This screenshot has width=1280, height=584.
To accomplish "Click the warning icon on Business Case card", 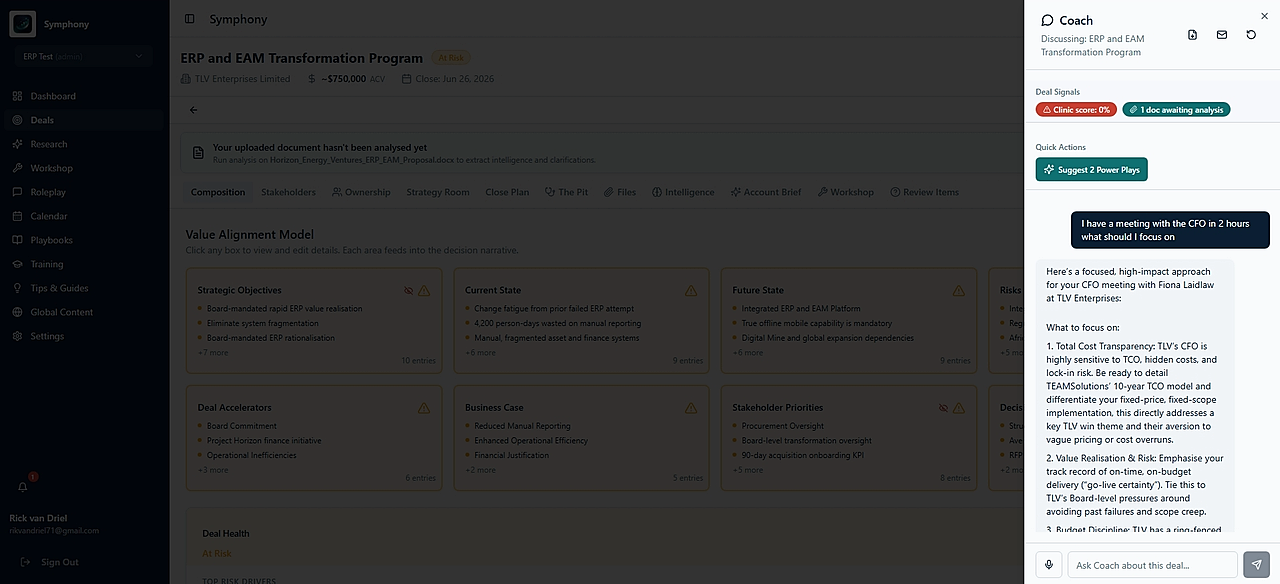I will tap(691, 408).
